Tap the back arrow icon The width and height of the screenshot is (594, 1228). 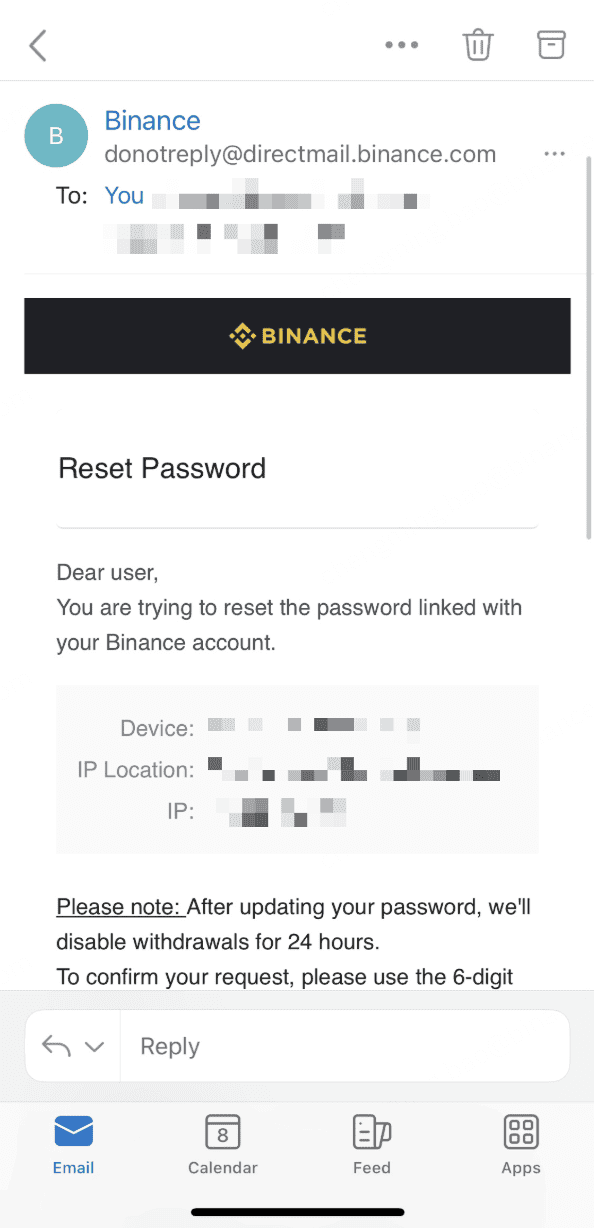pyautogui.click(x=38, y=45)
